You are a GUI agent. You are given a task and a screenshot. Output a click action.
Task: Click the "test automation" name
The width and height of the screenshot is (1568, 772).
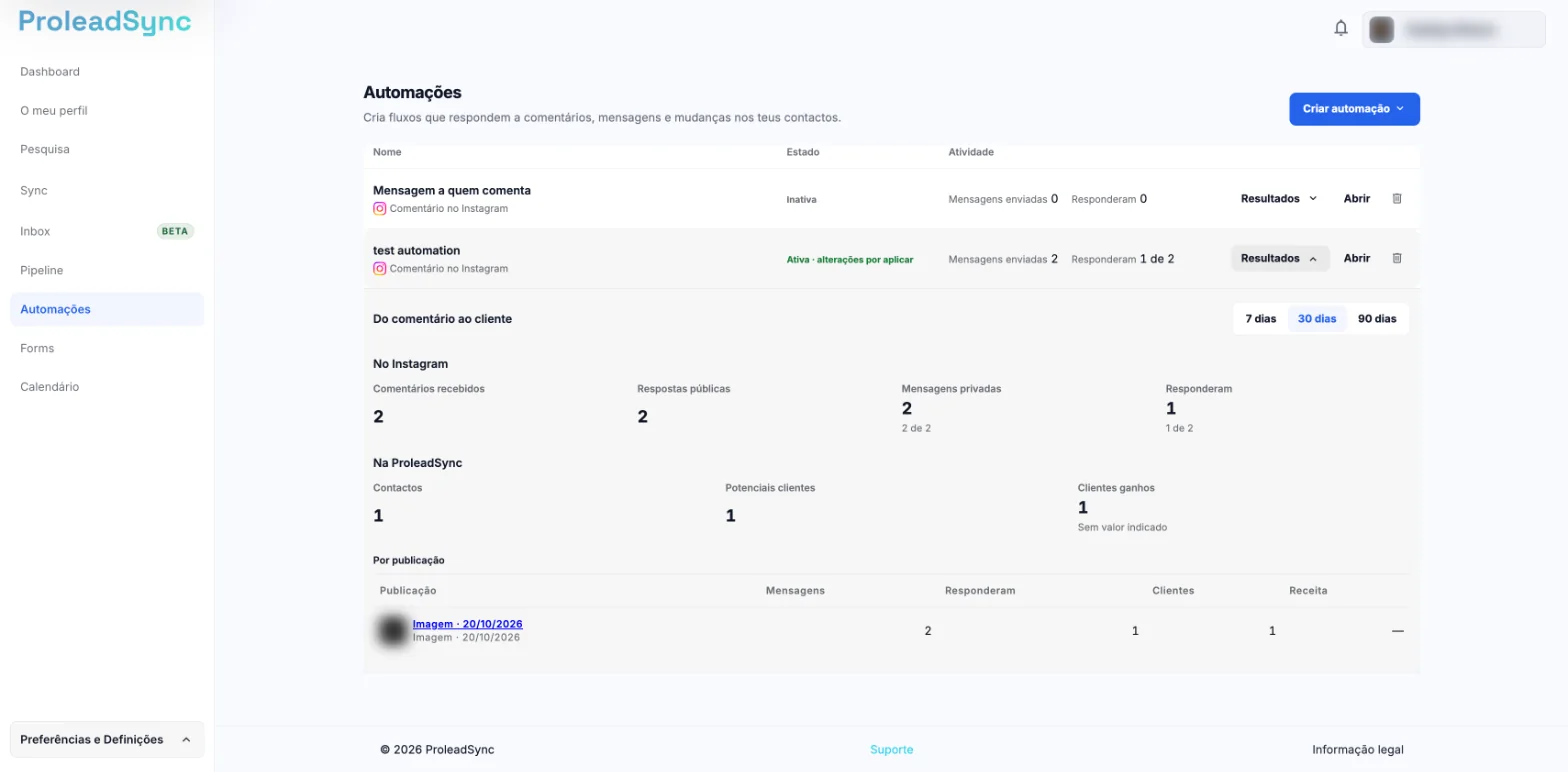[x=416, y=250]
